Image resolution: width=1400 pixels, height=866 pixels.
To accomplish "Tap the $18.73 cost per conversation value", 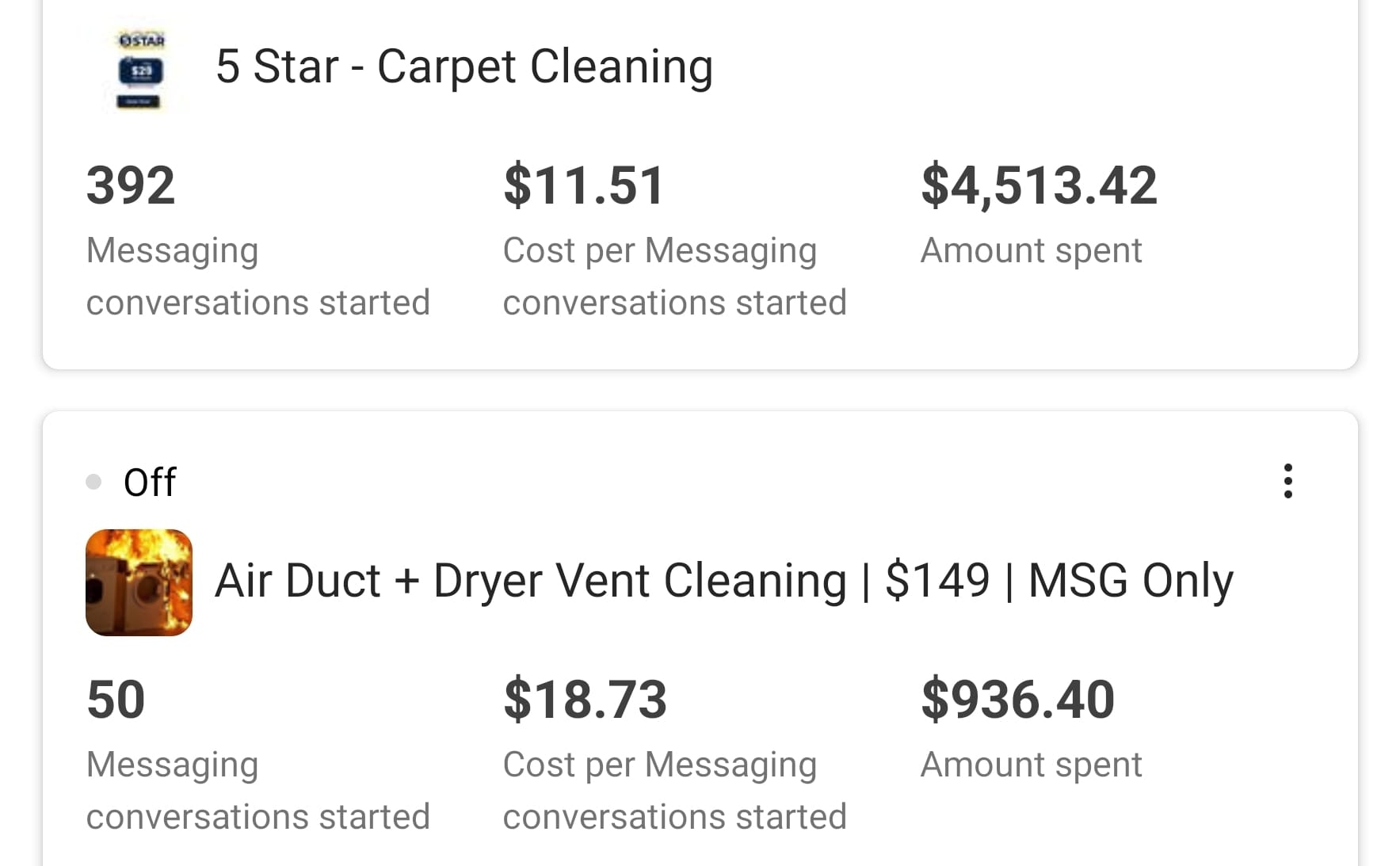I will point(585,700).
